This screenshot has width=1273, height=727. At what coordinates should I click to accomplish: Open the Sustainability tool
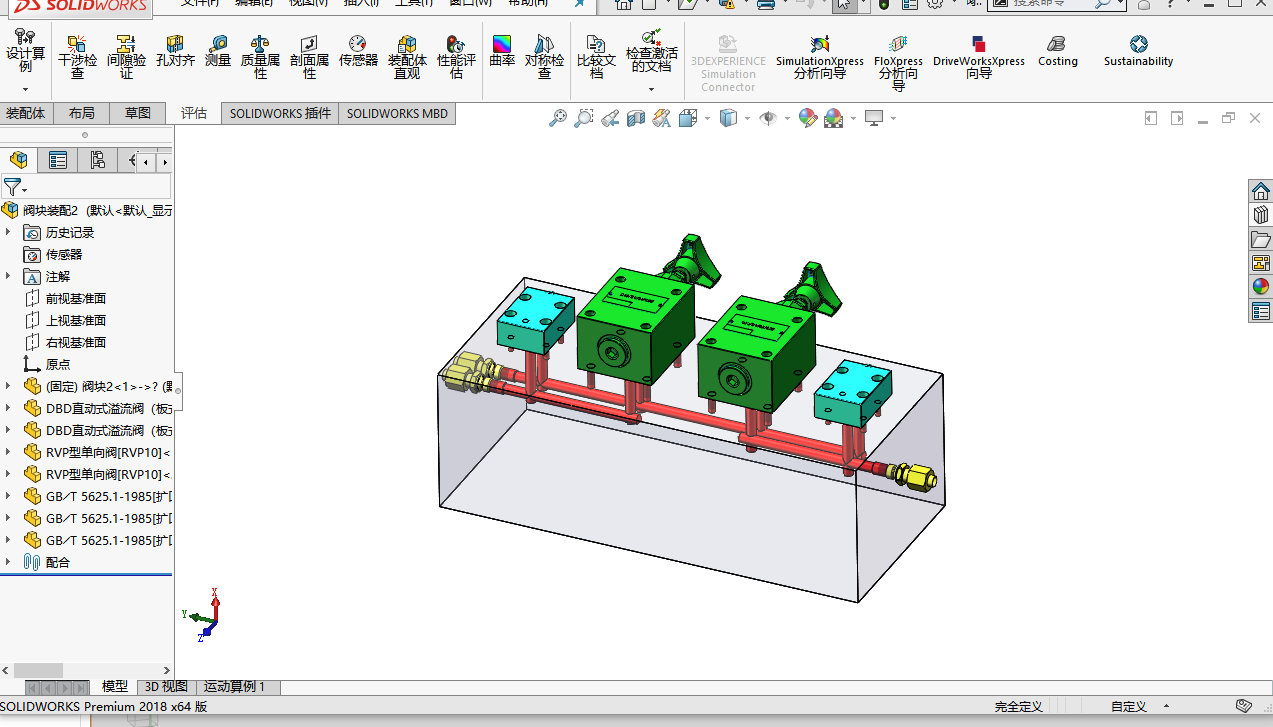pyautogui.click(x=1138, y=51)
